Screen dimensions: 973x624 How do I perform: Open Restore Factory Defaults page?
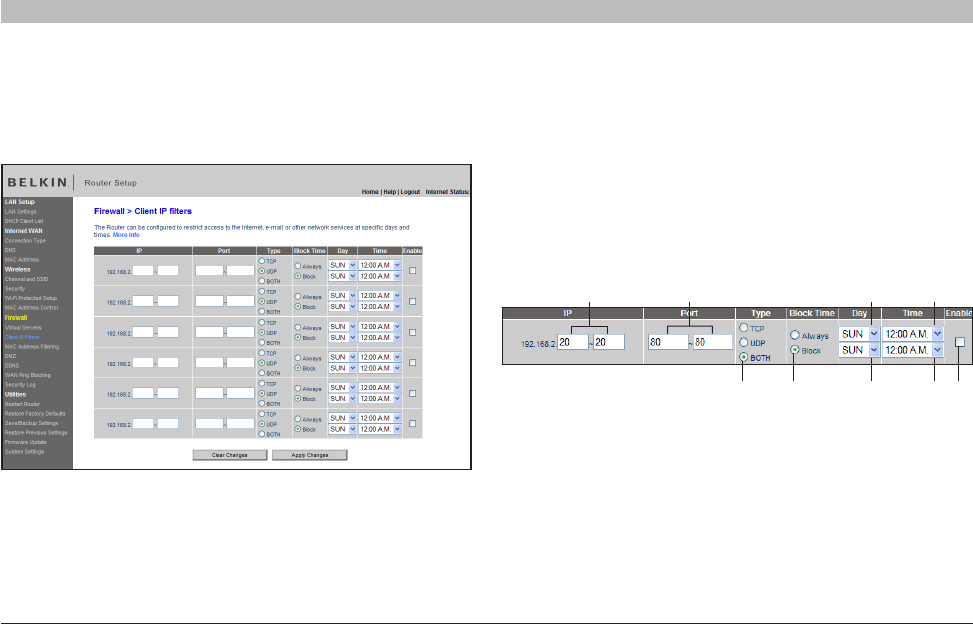tap(35, 414)
